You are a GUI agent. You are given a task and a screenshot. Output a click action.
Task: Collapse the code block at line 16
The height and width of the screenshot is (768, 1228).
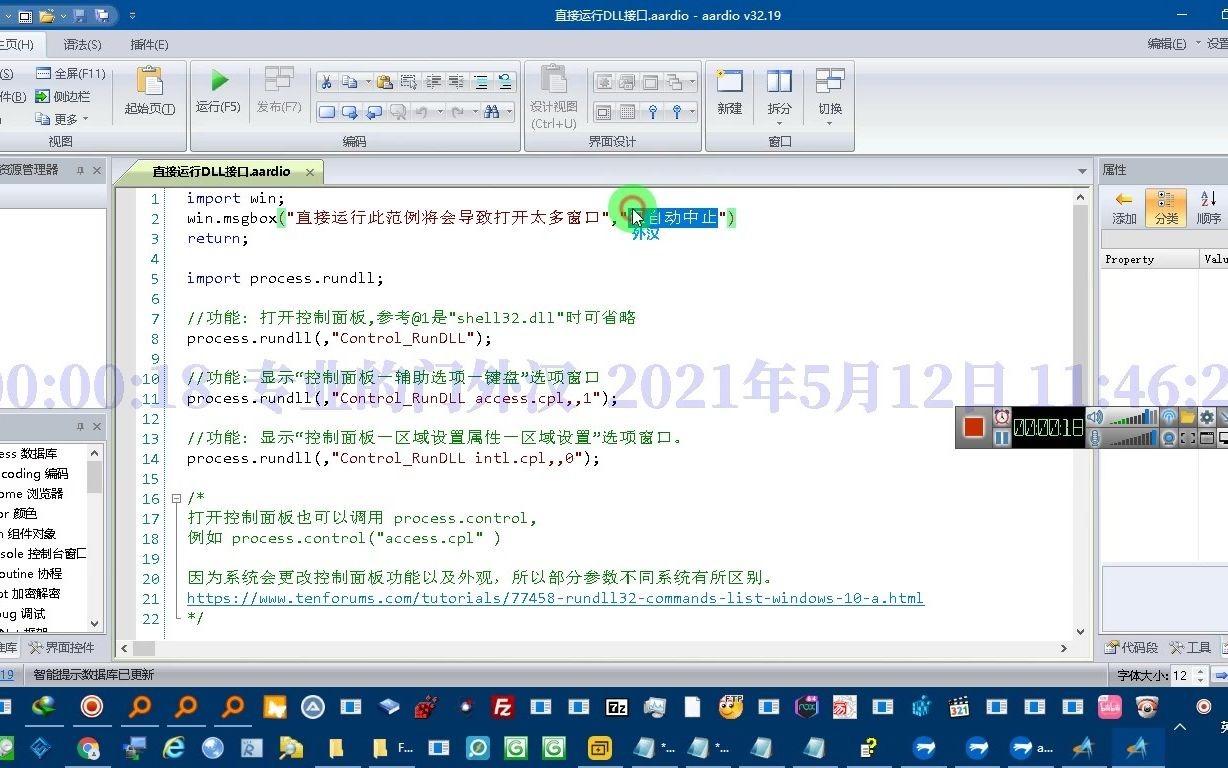(177, 497)
